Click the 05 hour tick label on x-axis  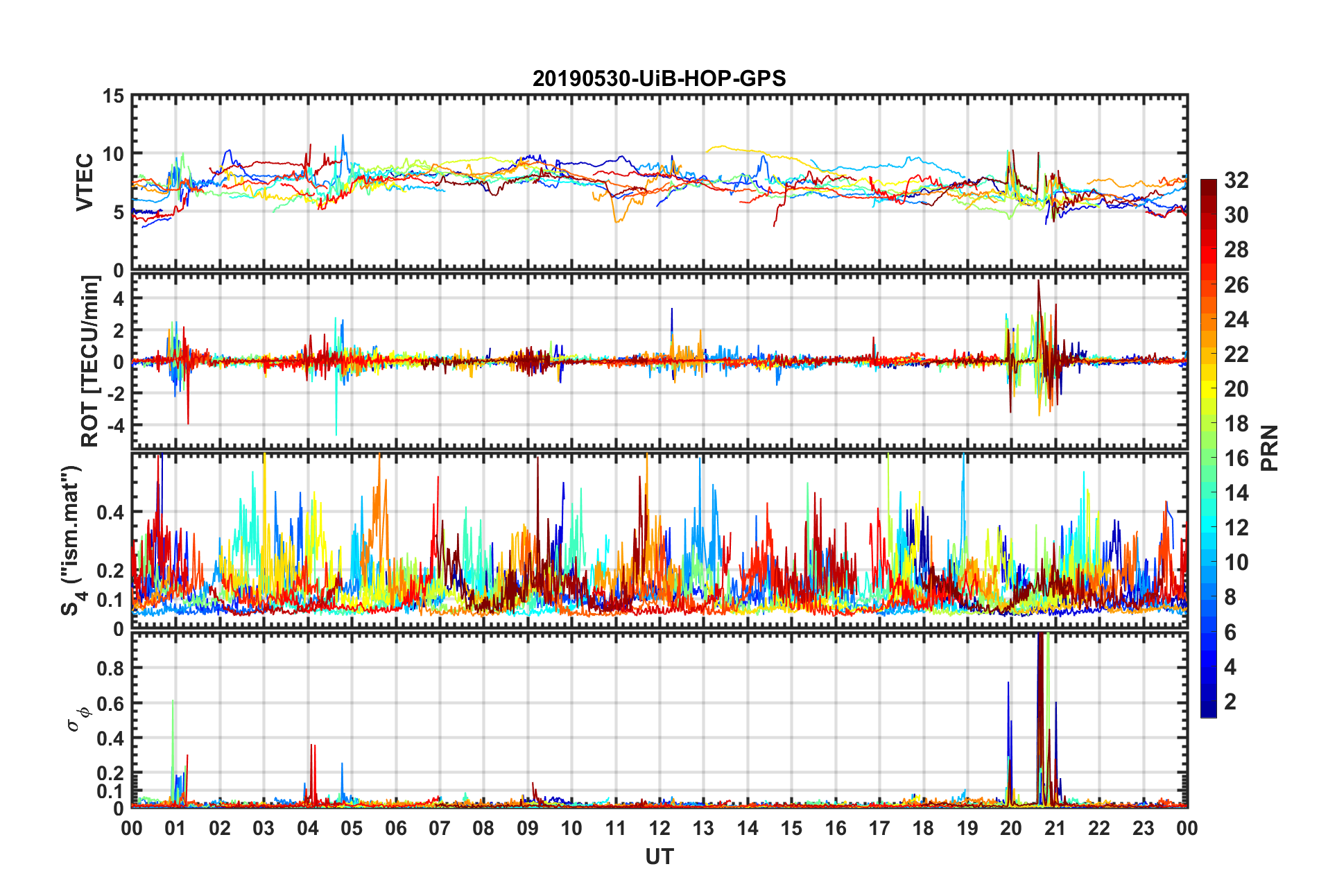point(352,828)
